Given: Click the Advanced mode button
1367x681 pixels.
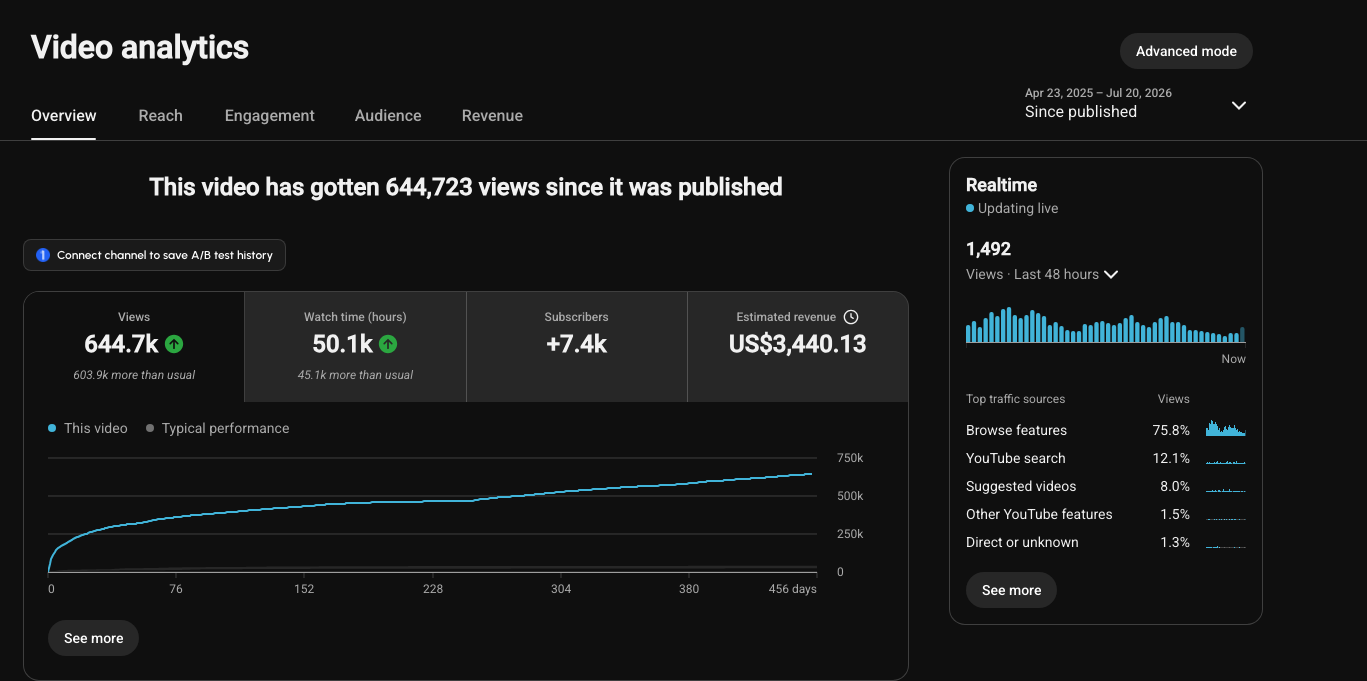Looking at the screenshot, I should (1186, 51).
